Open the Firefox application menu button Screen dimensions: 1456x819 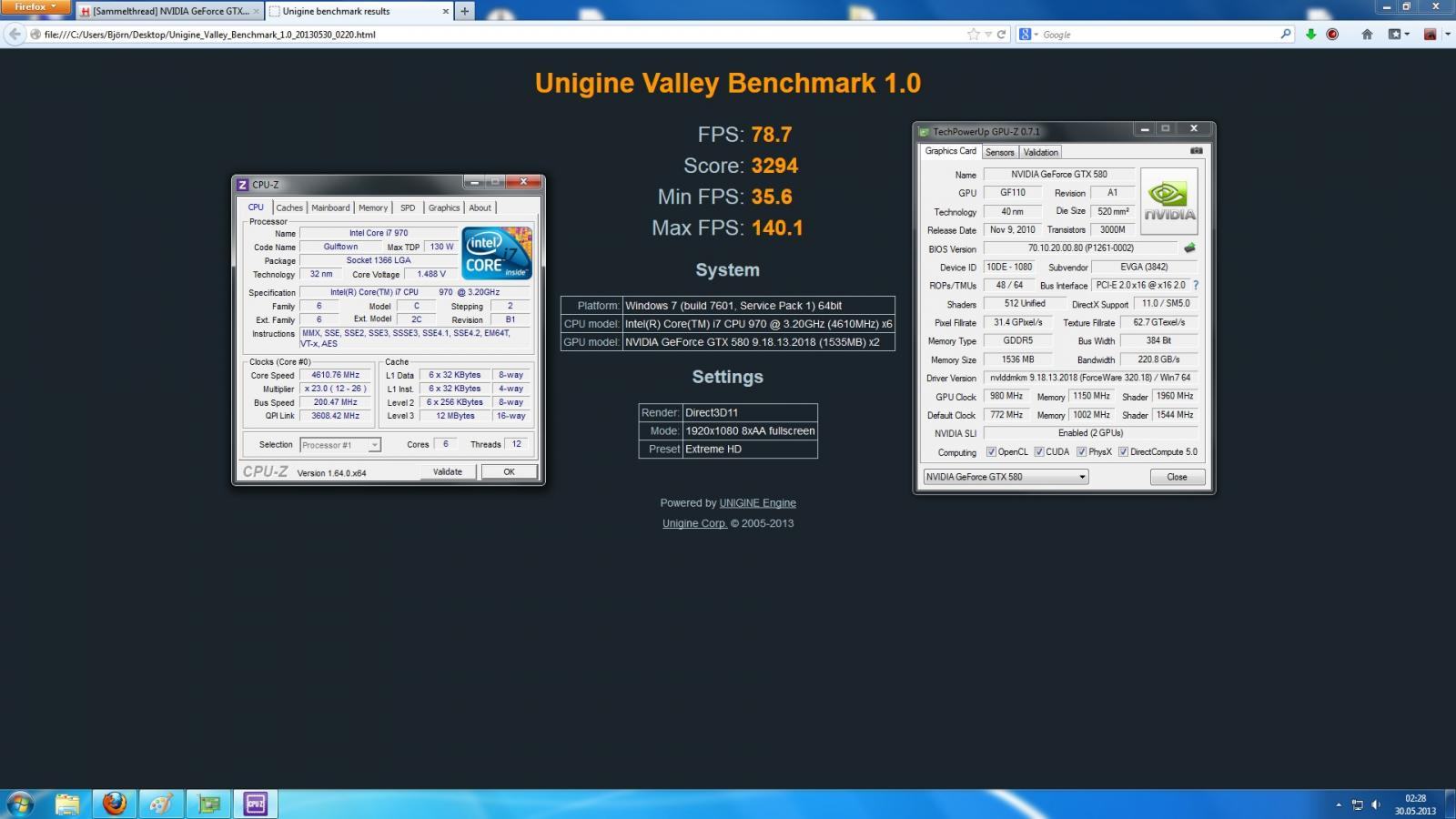pos(35,7)
